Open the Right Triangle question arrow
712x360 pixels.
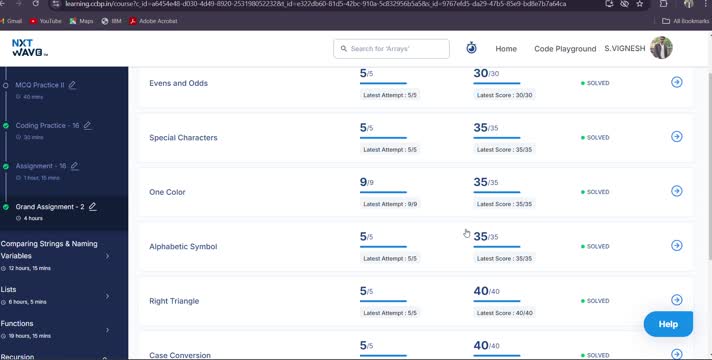[677, 300]
